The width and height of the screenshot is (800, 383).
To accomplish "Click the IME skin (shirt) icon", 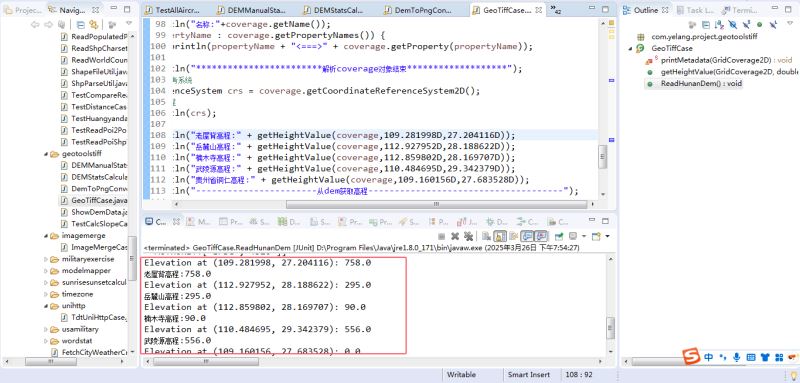I will [765, 358].
